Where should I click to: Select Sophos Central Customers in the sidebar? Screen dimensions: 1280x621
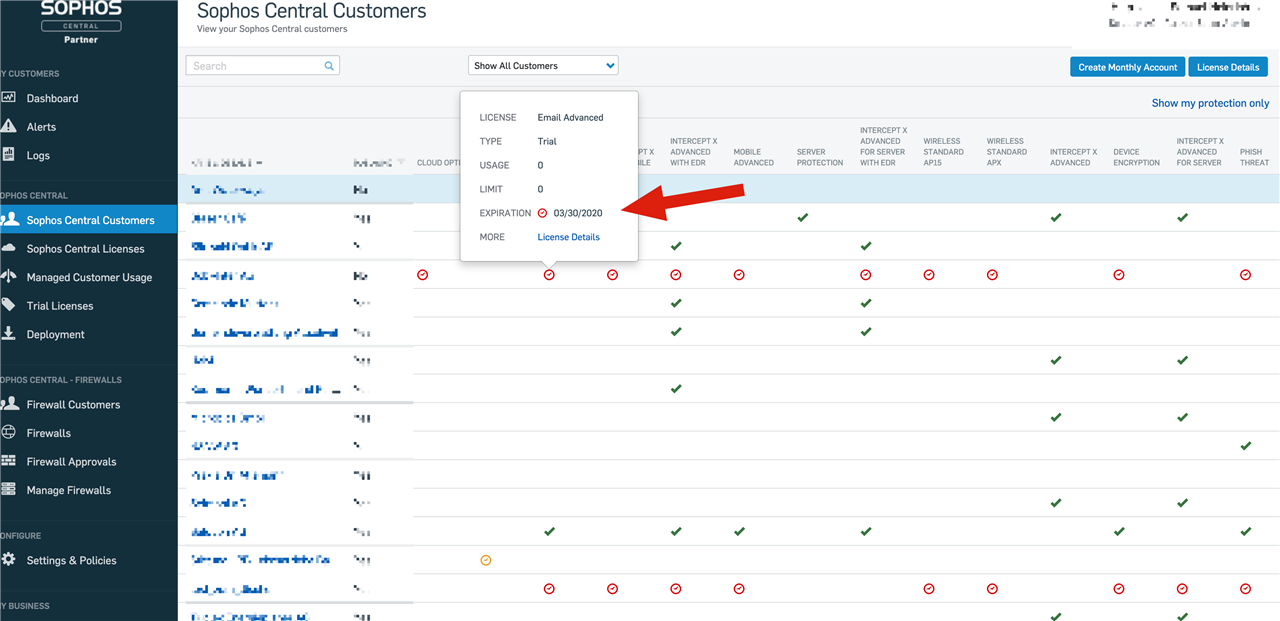[x=89, y=220]
